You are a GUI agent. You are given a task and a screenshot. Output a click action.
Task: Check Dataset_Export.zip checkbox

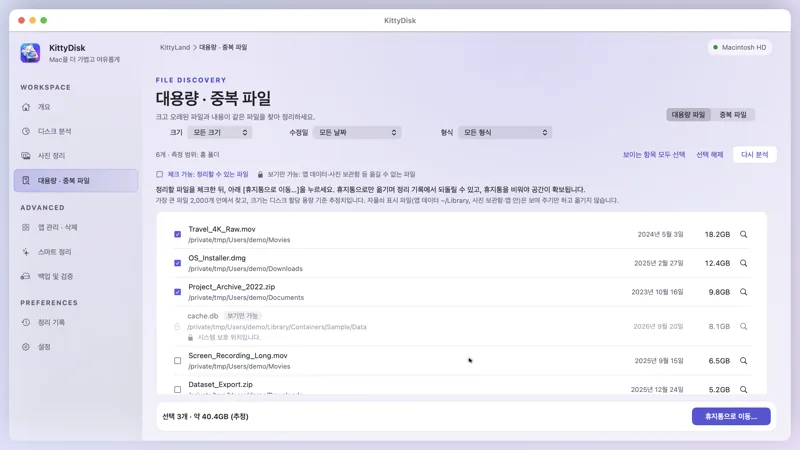[x=178, y=389]
